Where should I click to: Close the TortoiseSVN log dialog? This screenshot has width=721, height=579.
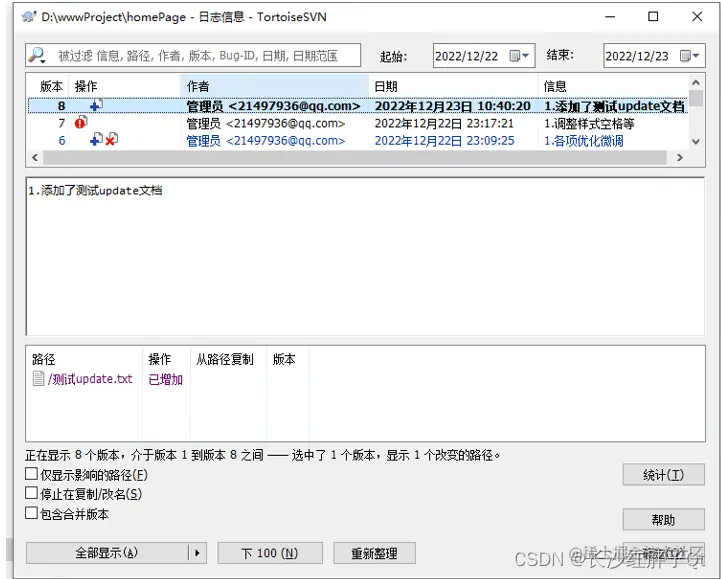(x=697, y=17)
